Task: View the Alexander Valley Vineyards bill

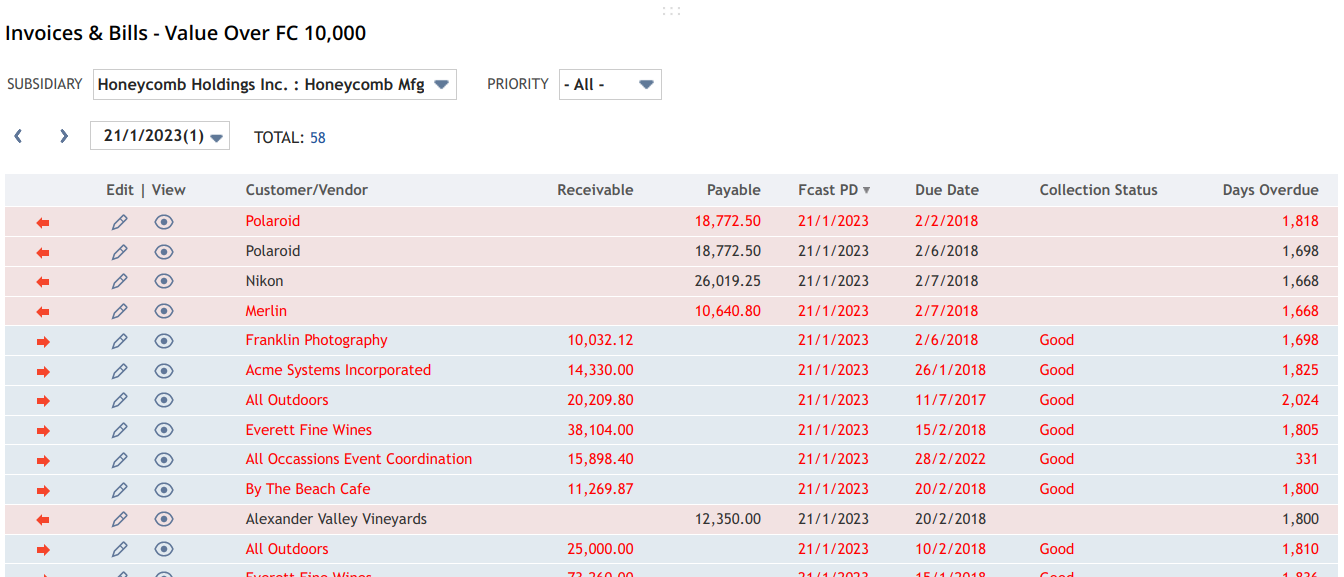Action: [164, 520]
